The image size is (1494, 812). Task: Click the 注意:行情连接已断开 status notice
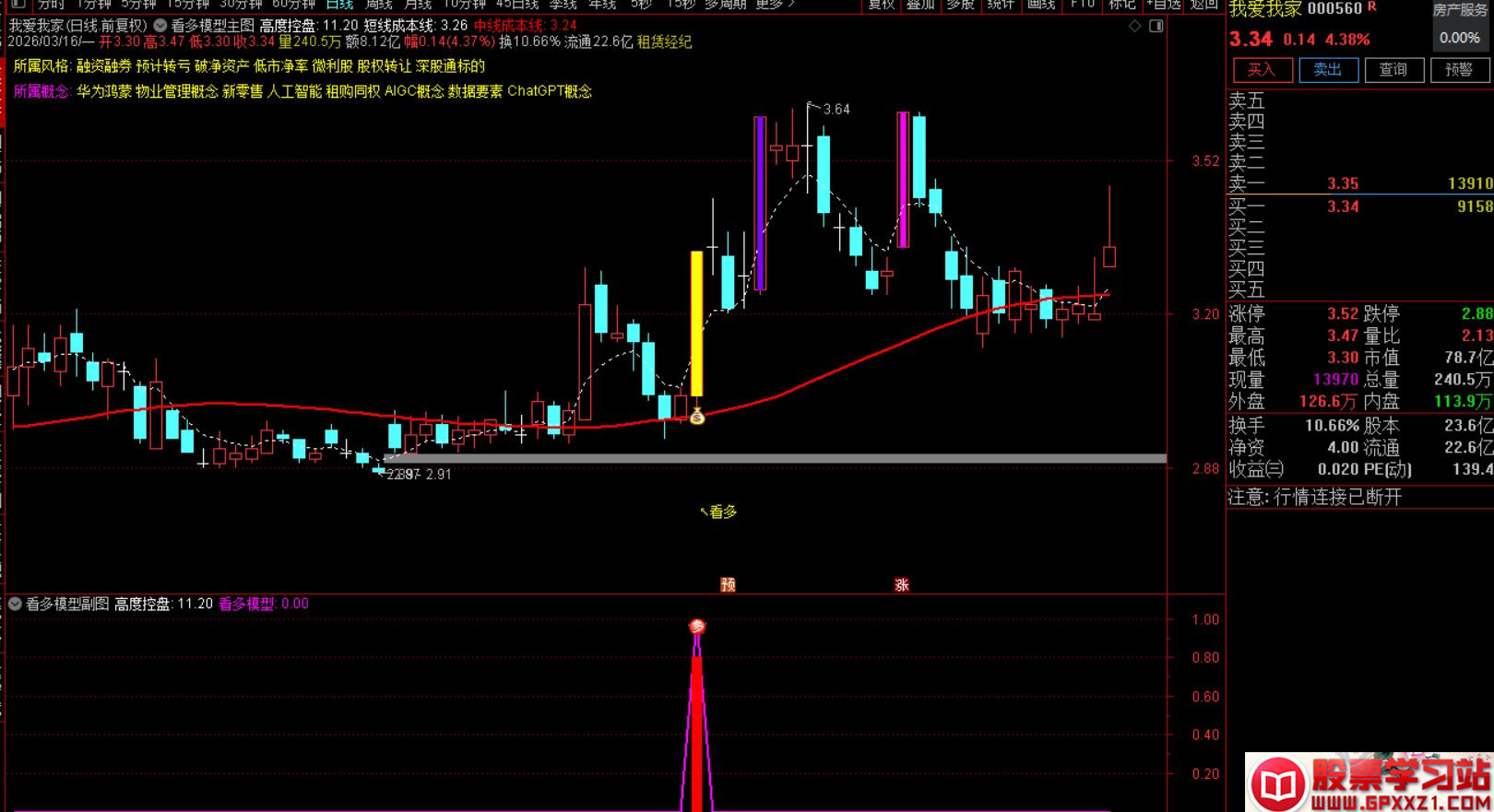[x=1315, y=498]
